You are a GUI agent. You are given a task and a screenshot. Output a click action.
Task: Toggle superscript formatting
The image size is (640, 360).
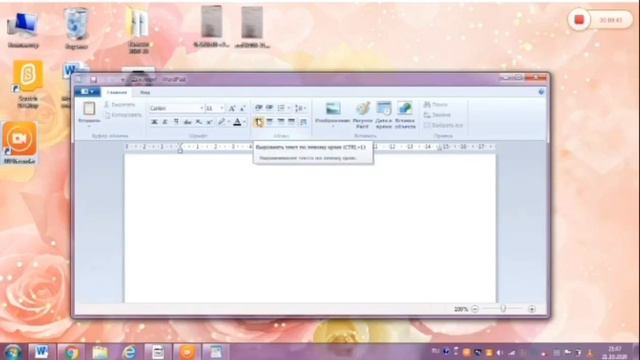pyautogui.click(x=209, y=122)
